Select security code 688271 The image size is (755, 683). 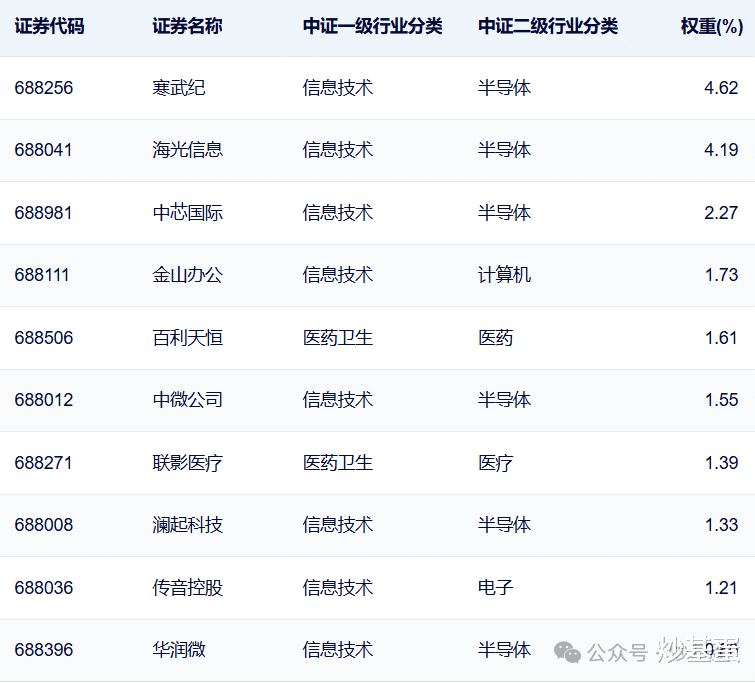[43, 462]
